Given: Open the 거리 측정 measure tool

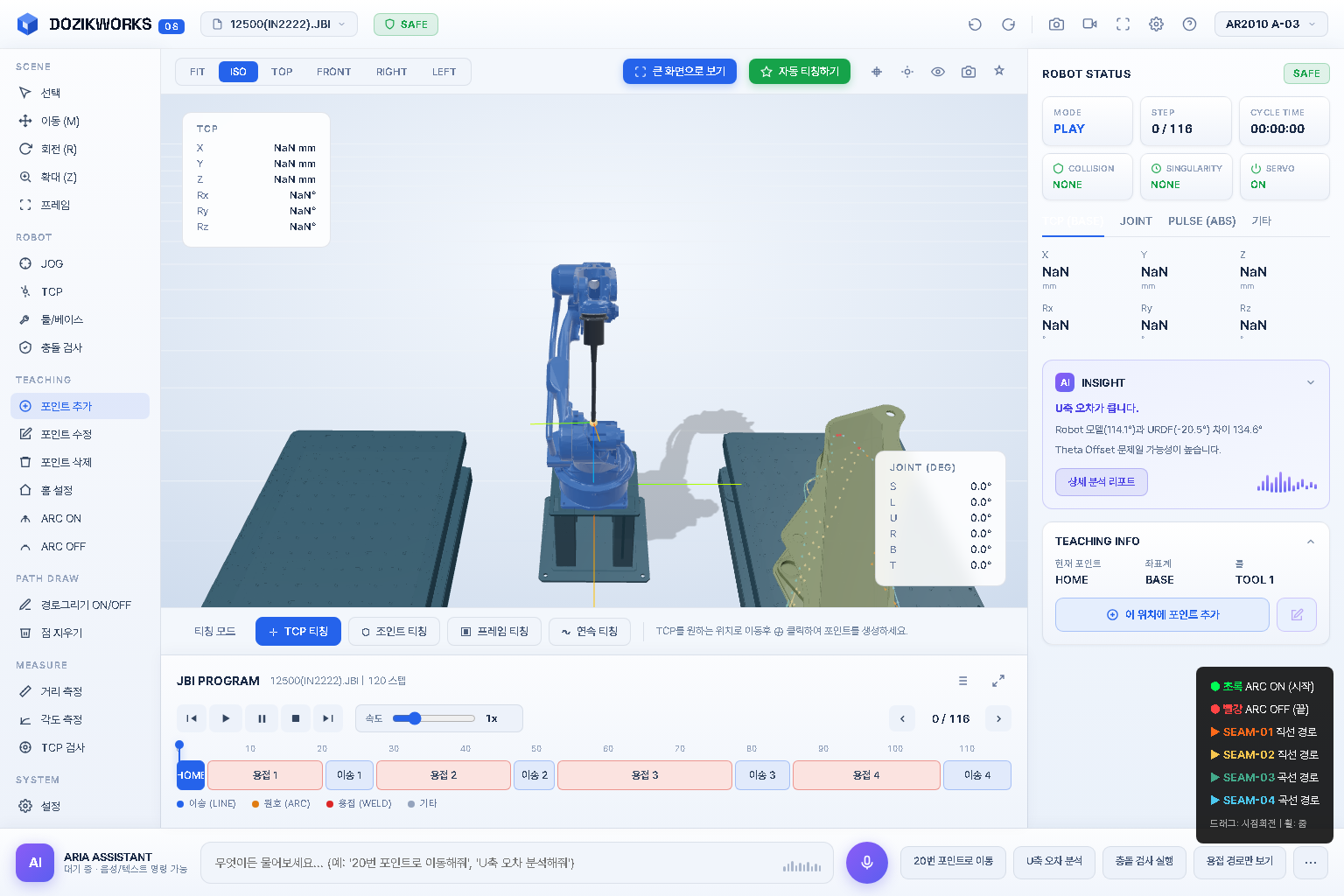Looking at the screenshot, I should 80,691.
